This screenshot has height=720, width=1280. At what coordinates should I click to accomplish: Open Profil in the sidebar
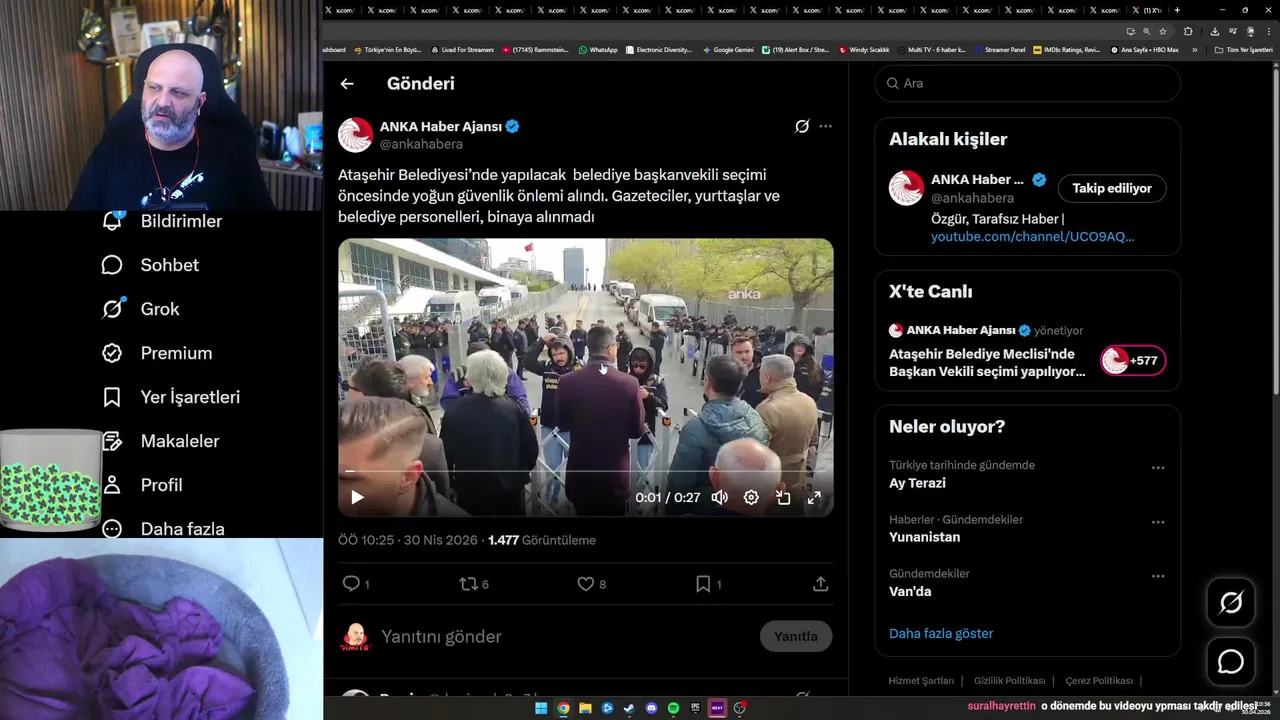(x=142, y=485)
